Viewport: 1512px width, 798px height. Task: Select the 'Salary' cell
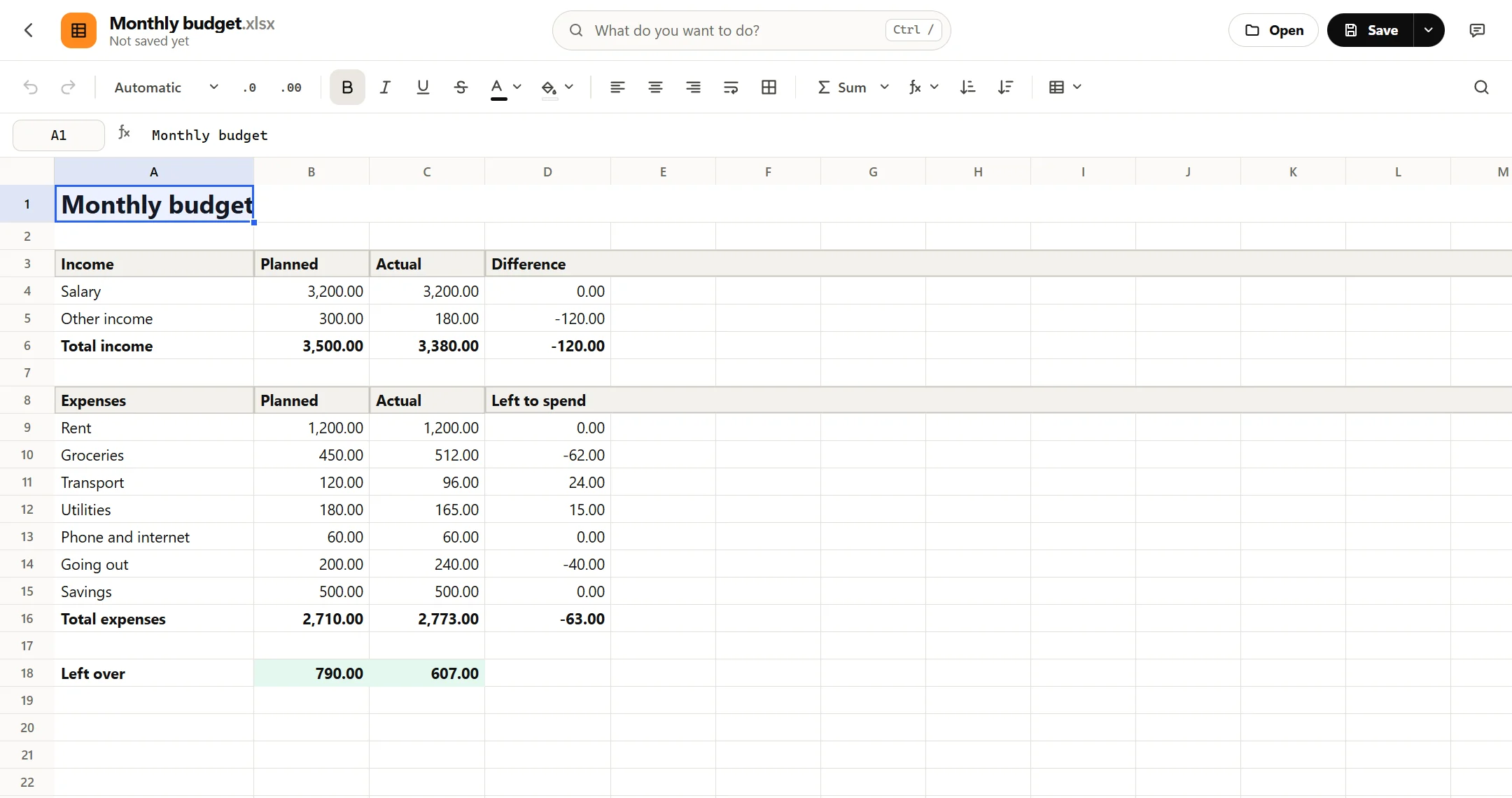click(154, 291)
